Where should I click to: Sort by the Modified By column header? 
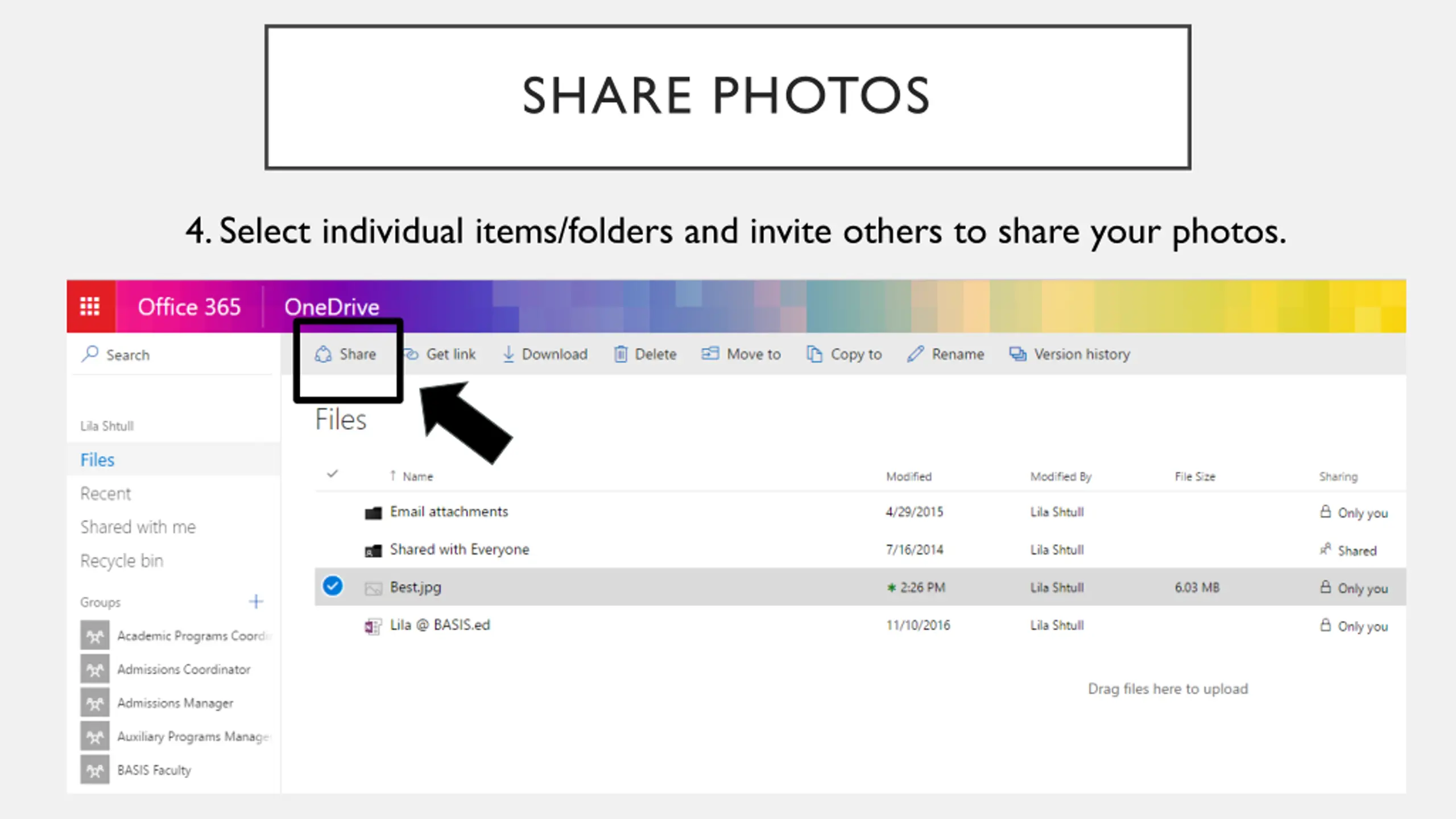[1061, 476]
